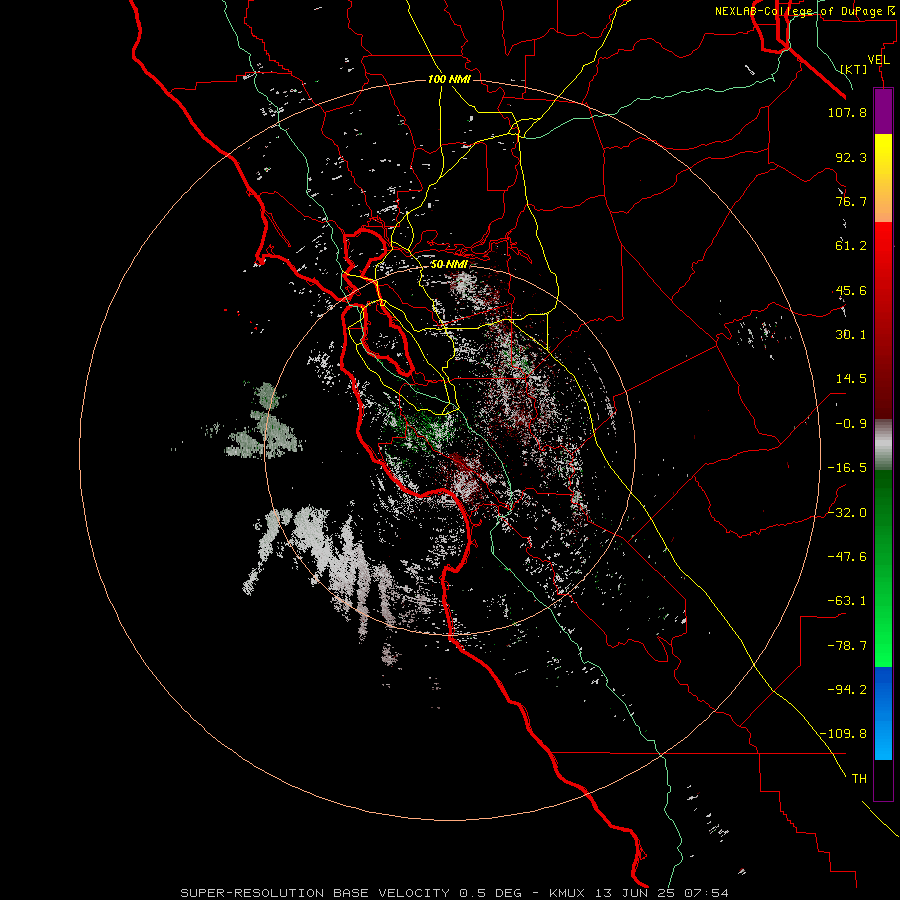Click the 14.5 velocity scale value
Viewport: 900px width, 900px height.
click(851, 379)
